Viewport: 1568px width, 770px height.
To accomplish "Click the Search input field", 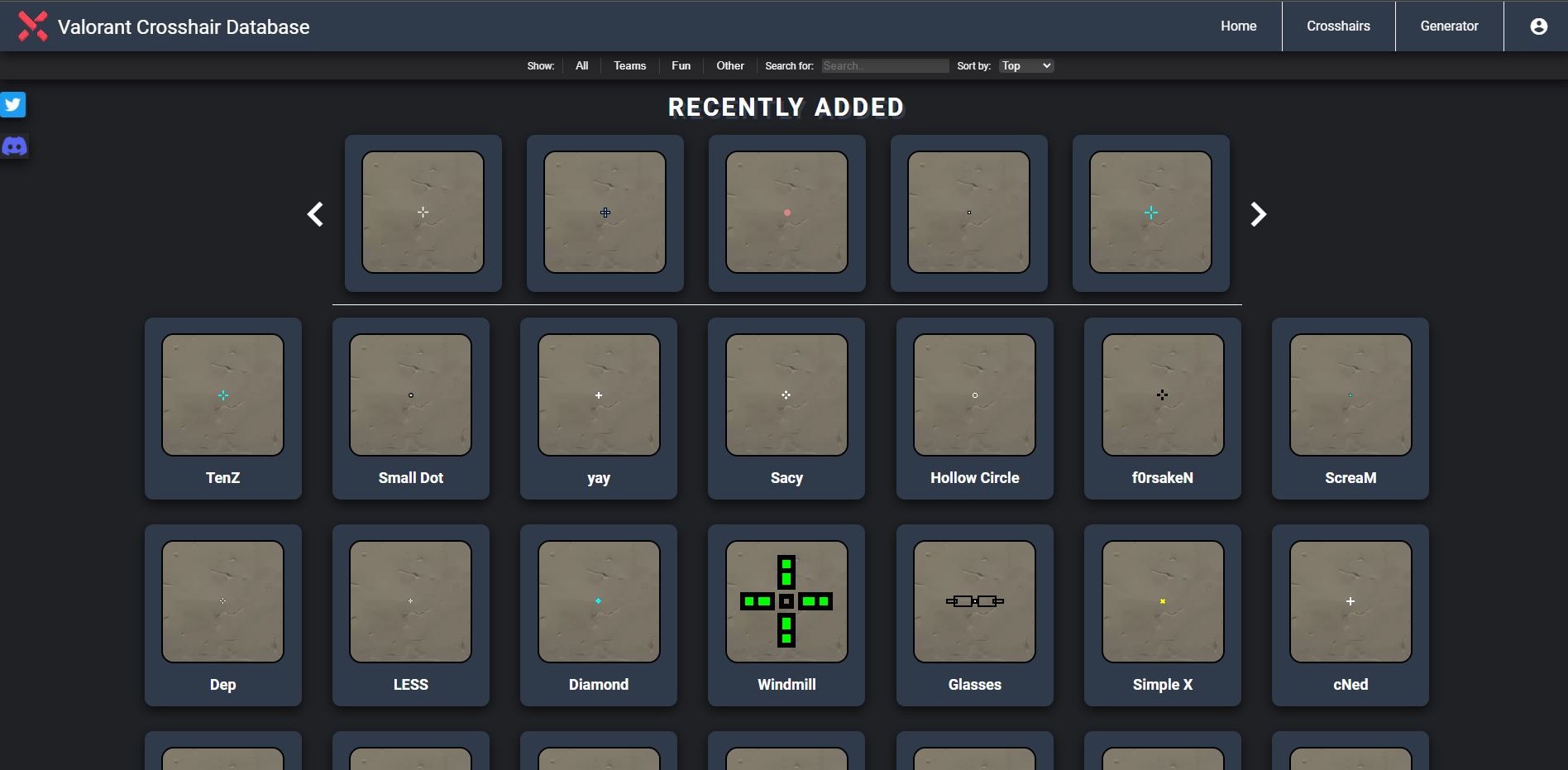I will 885,65.
